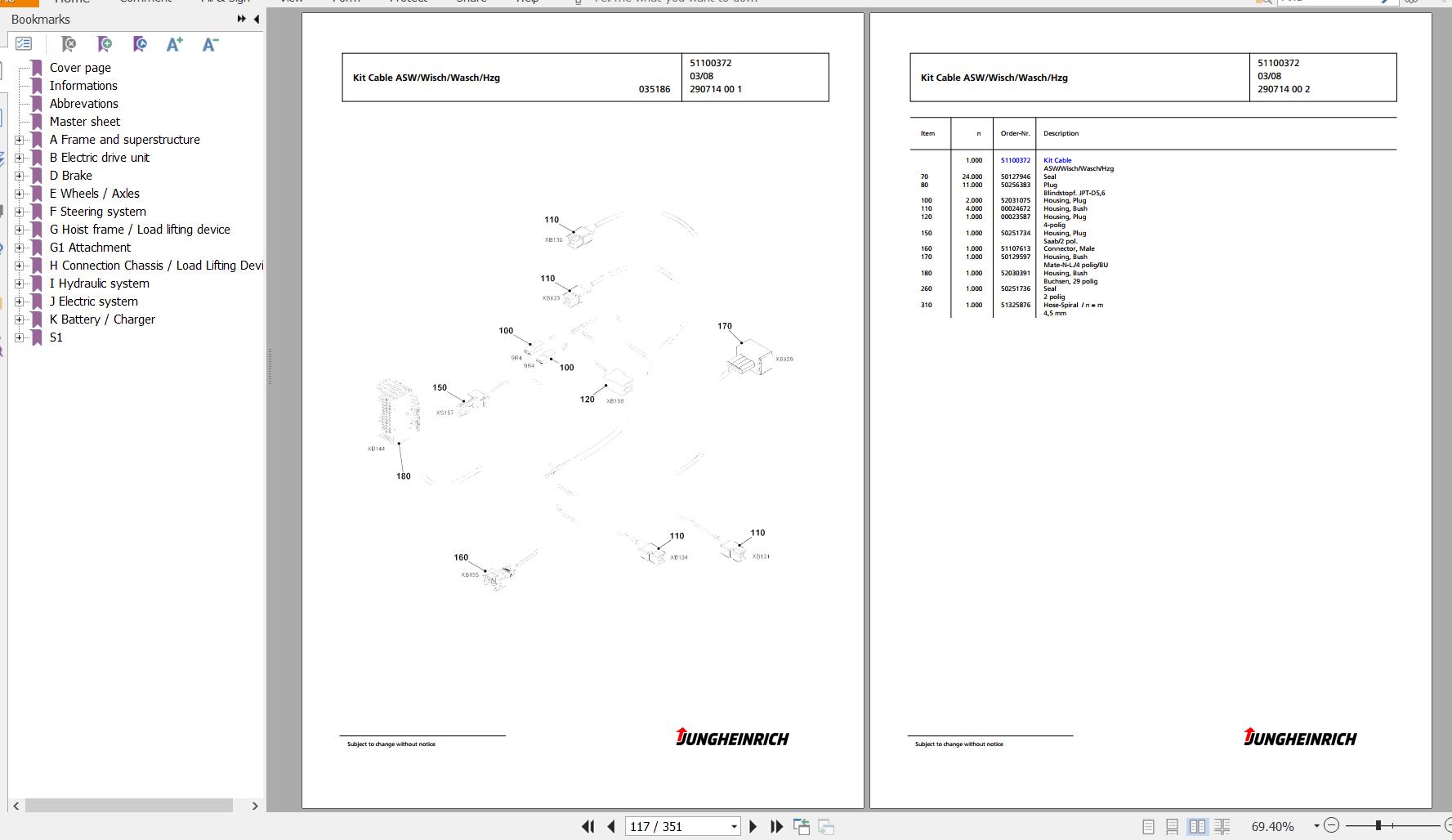This screenshot has width=1452, height=840.
Task: Click drawing number 035186
Action: click(x=655, y=89)
